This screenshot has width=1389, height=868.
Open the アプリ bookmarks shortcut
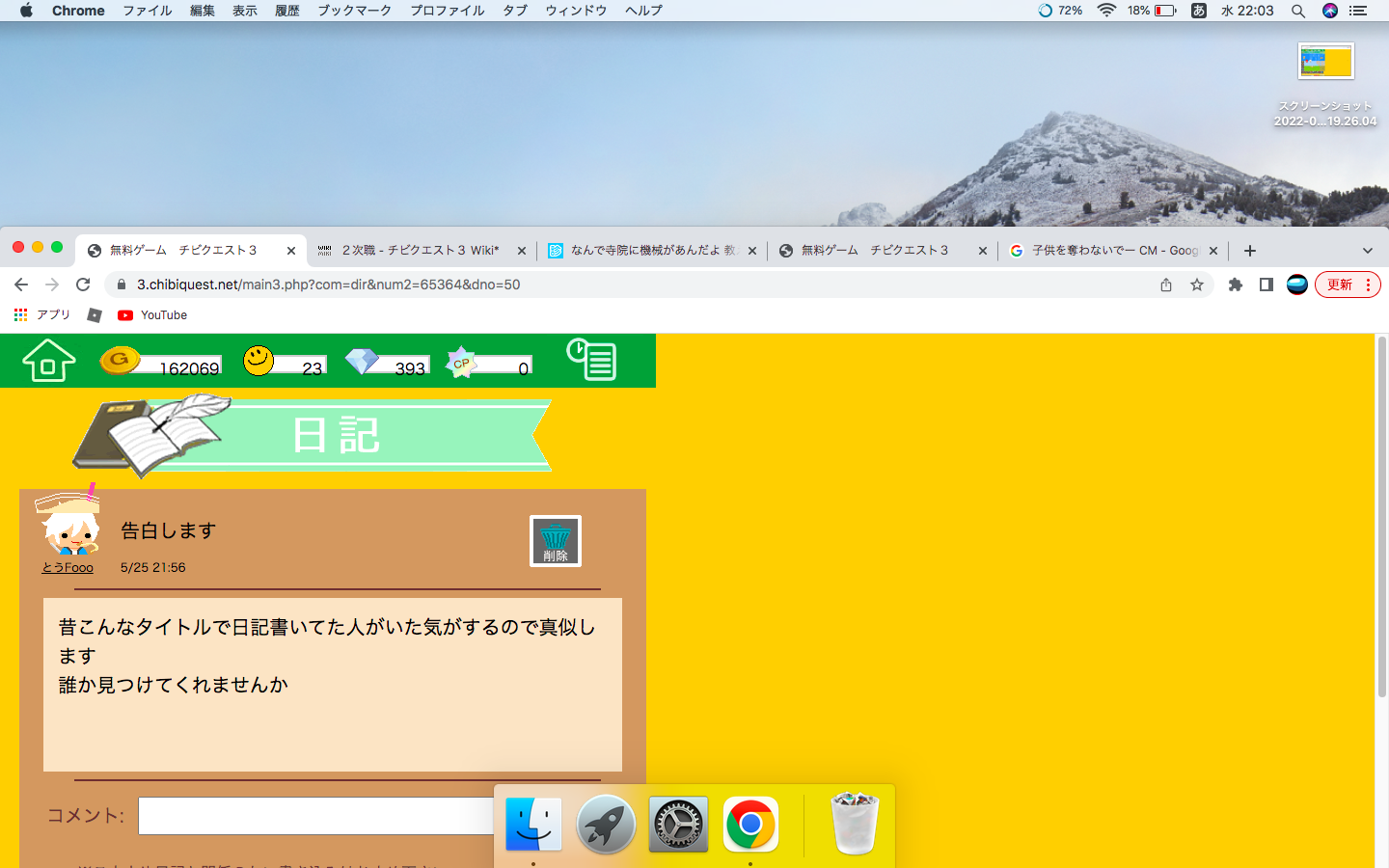(42, 315)
